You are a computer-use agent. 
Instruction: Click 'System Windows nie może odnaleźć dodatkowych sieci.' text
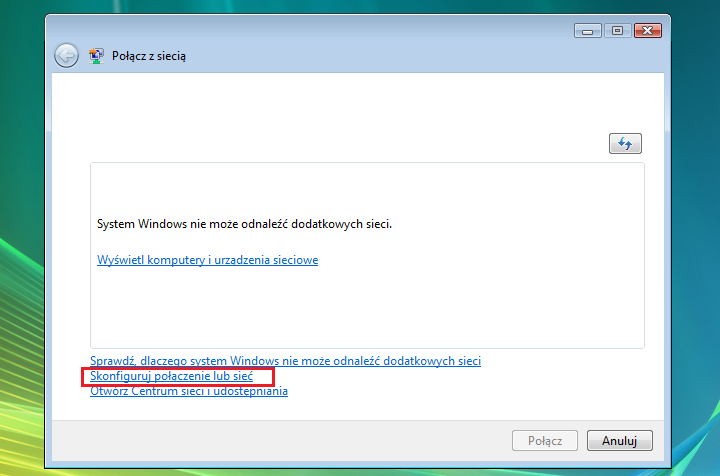click(x=244, y=224)
